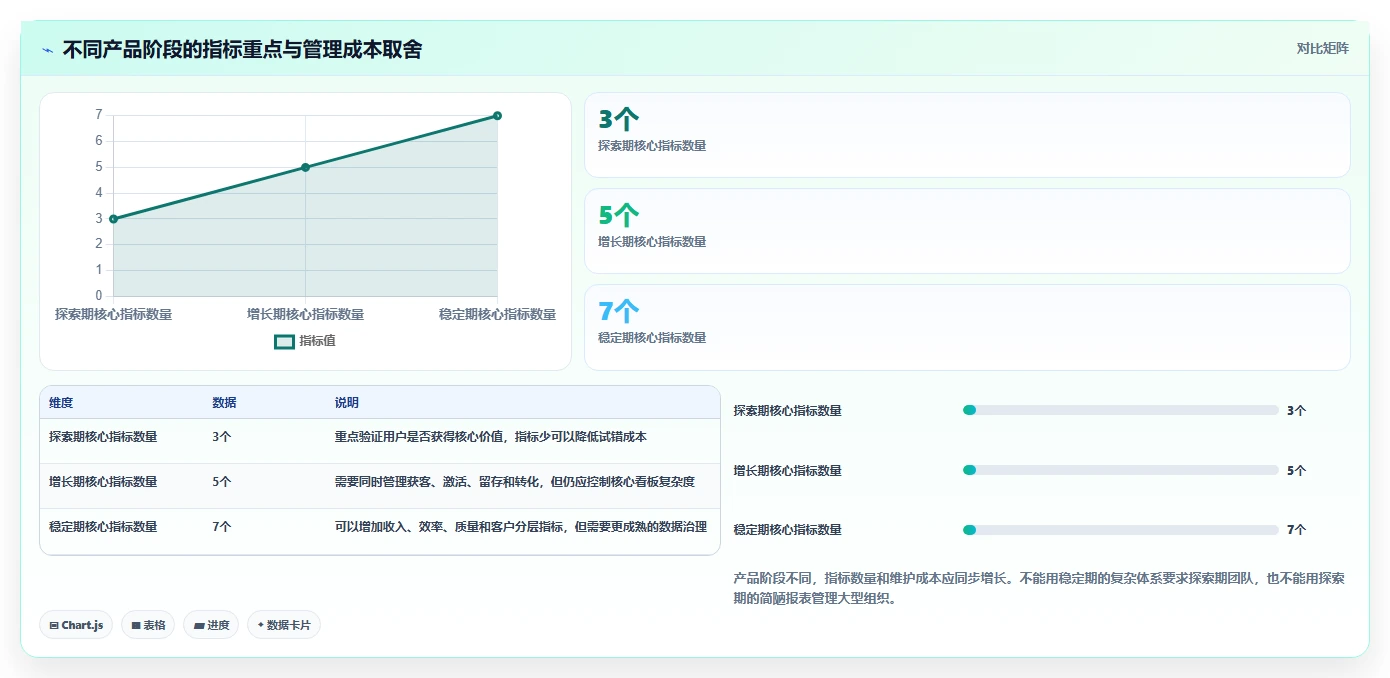Select the 5个 增长期 data card
Image resolution: width=1390 pixels, height=678 pixels.
[x=967, y=231]
